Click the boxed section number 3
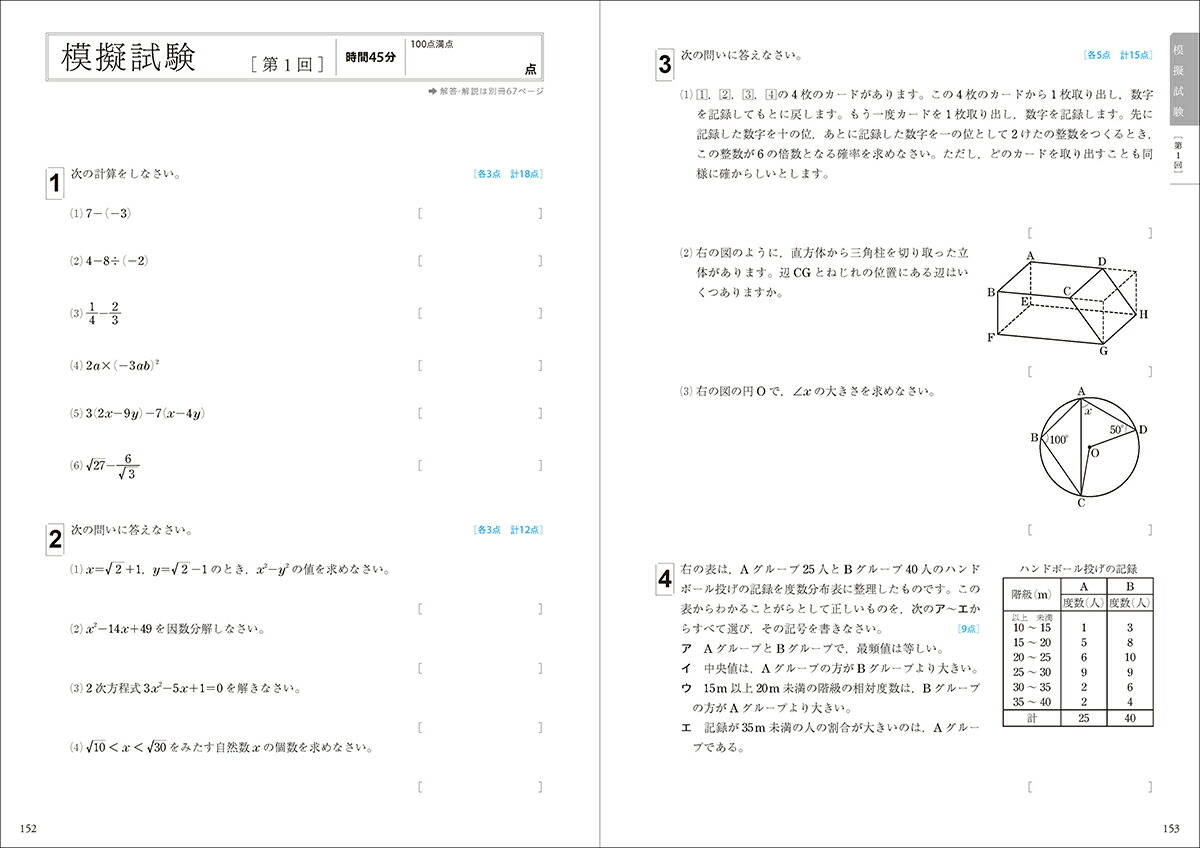The width and height of the screenshot is (1200, 848). pyautogui.click(x=665, y=65)
